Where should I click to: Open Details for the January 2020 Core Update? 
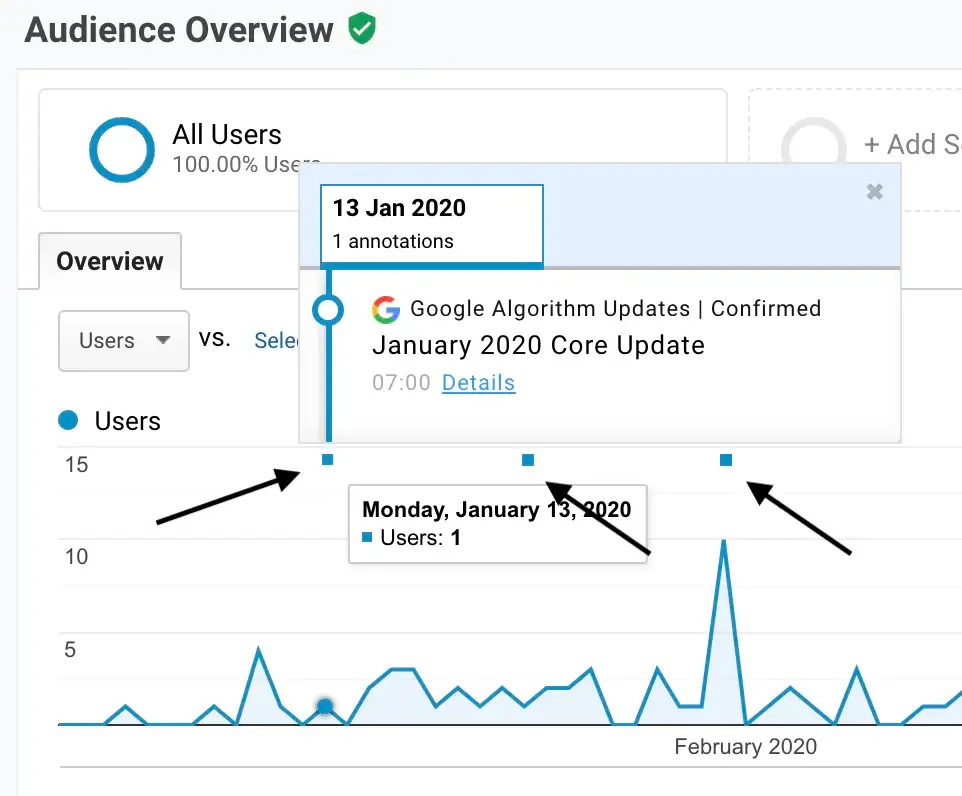478,382
